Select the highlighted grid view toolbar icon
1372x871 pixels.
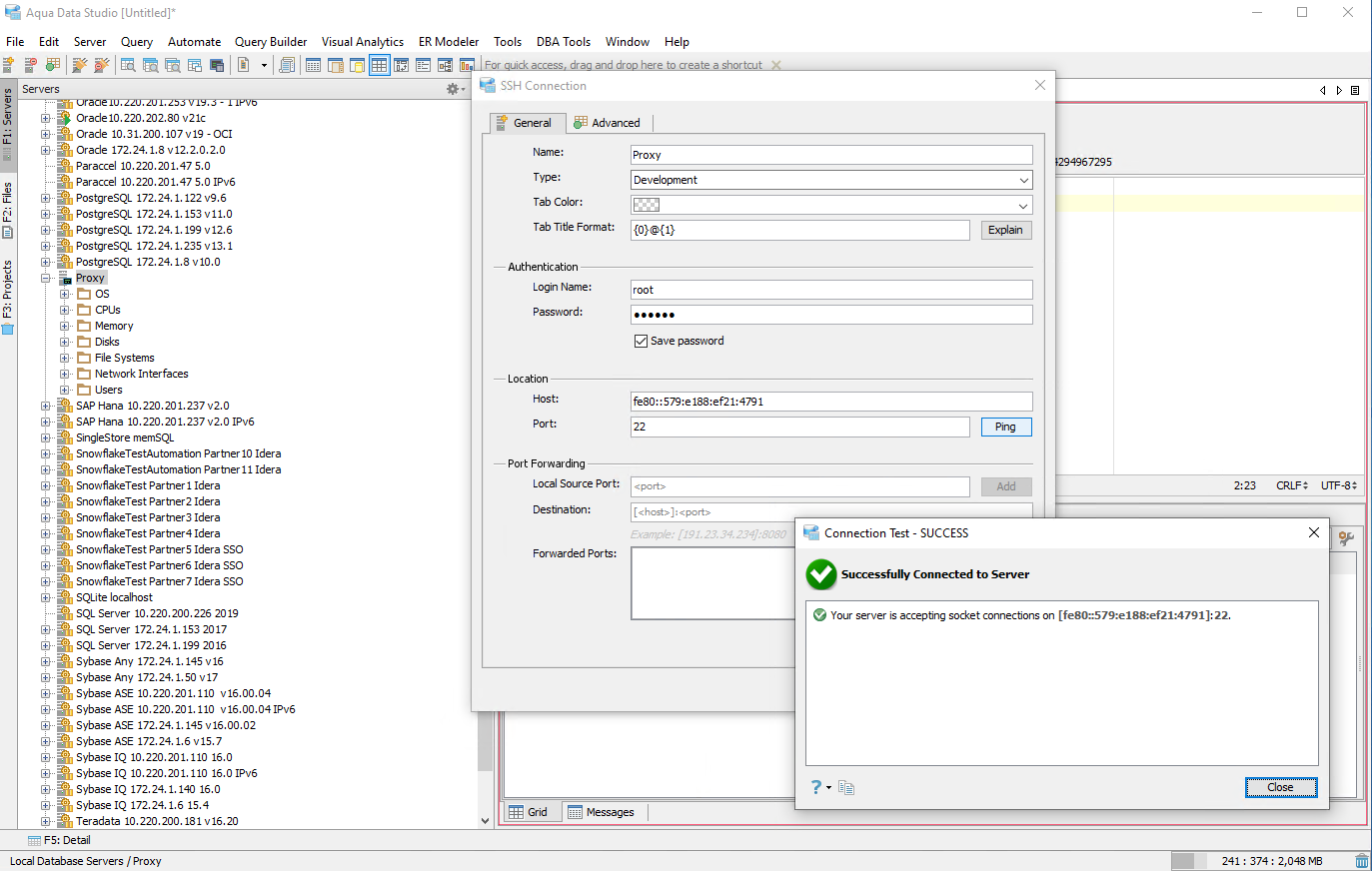tap(380, 65)
